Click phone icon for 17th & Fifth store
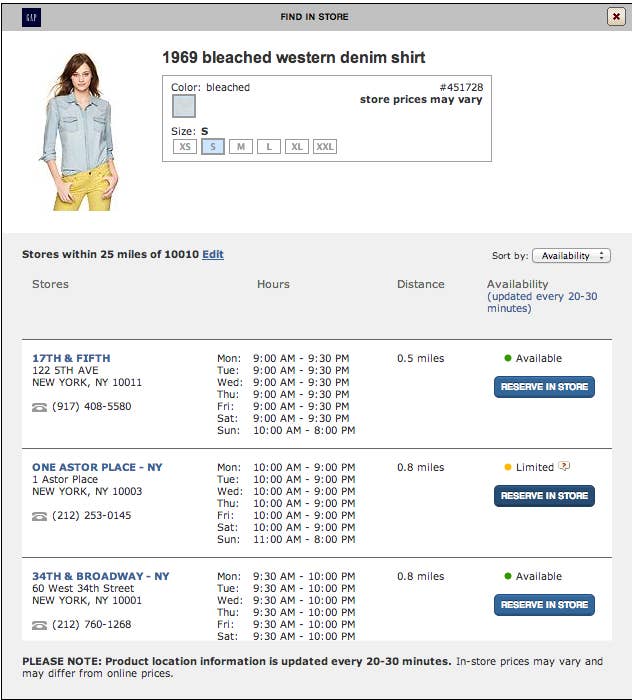Screen dimensions: 632x700 (x=39, y=407)
